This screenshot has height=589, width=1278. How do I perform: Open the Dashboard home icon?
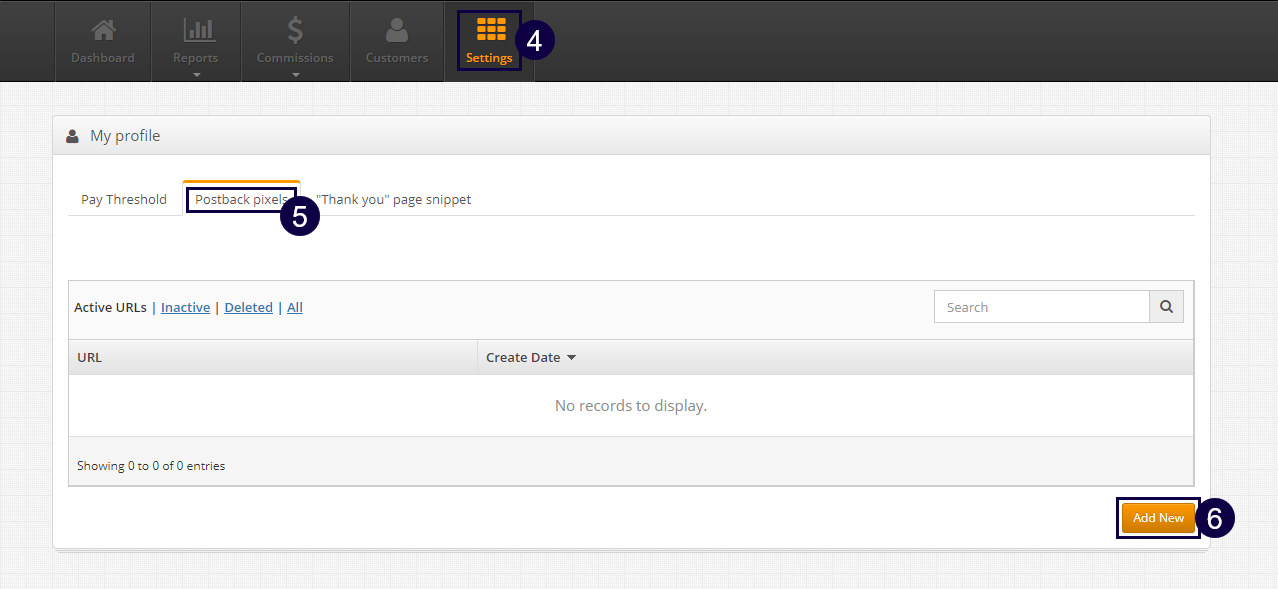click(102, 32)
